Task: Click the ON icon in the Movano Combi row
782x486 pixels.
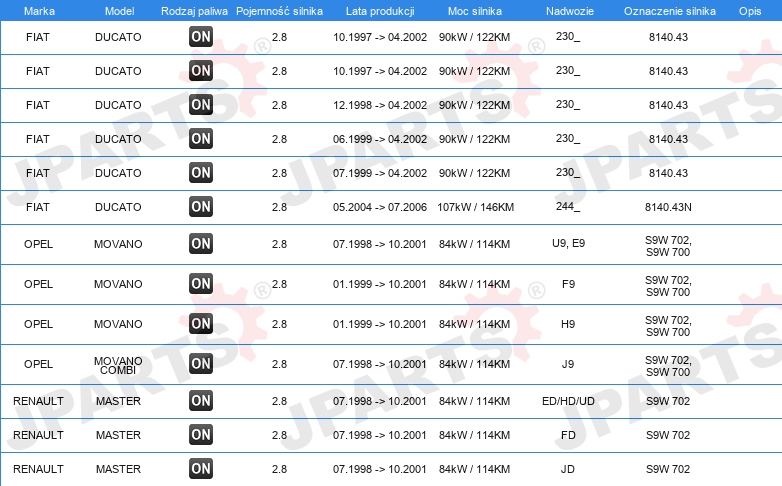Action: [201, 364]
